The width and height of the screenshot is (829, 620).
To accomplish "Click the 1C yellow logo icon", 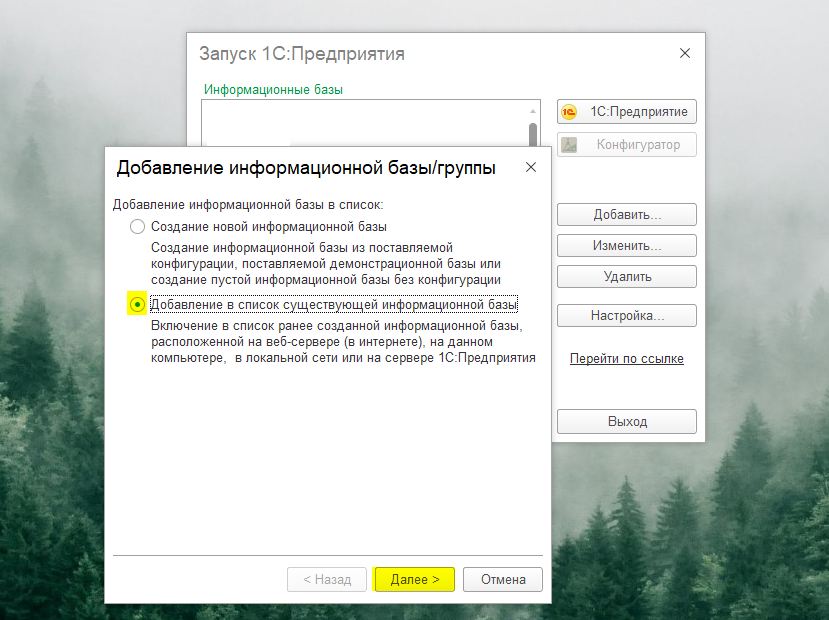I will [569, 112].
